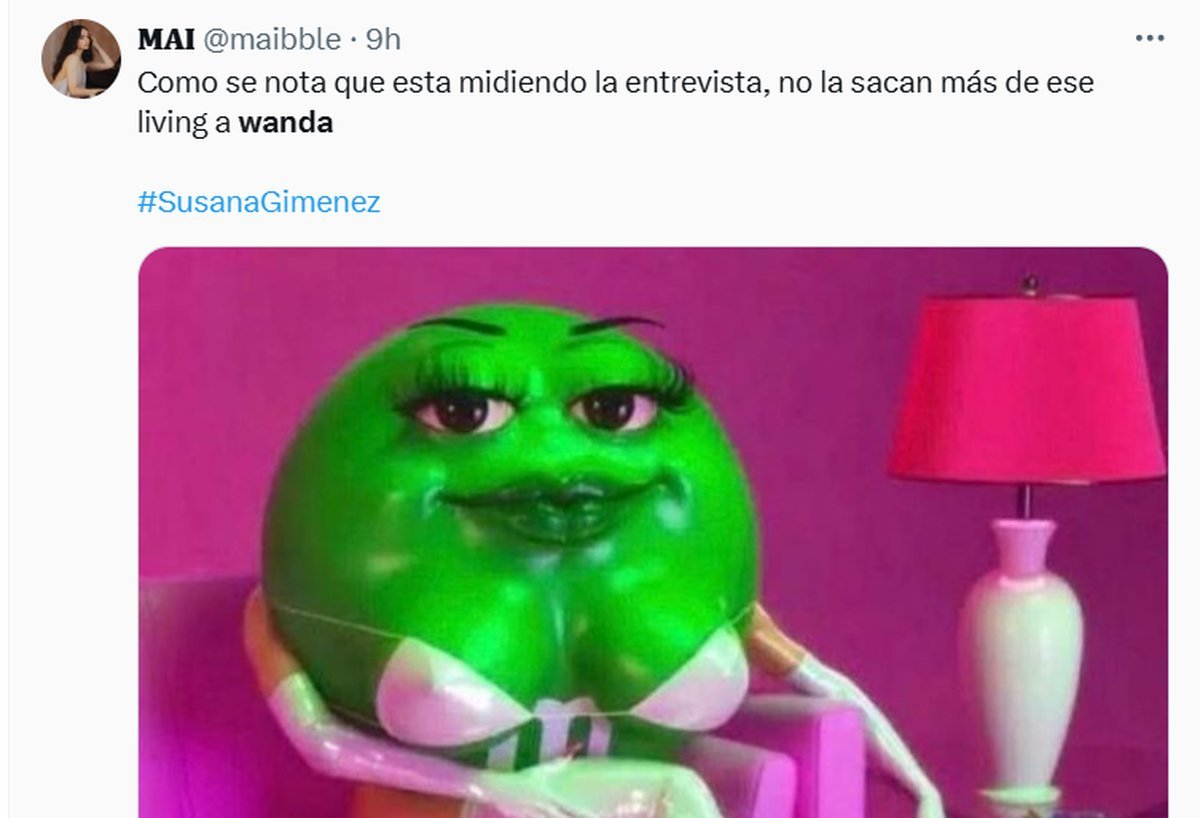Visit the @maibble handle profile
This screenshot has width=1200, height=818.
tap(272, 39)
